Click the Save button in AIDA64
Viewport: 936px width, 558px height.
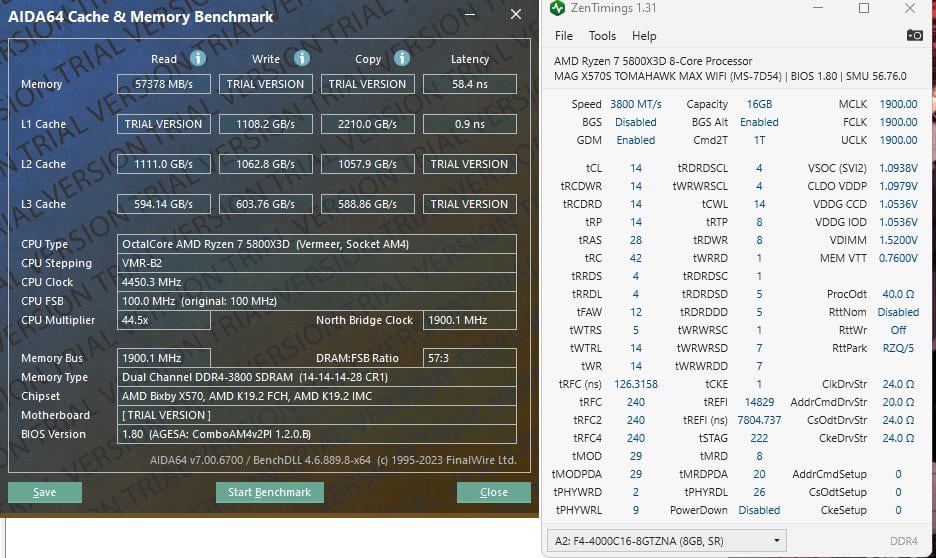pyautogui.click(x=45, y=492)
